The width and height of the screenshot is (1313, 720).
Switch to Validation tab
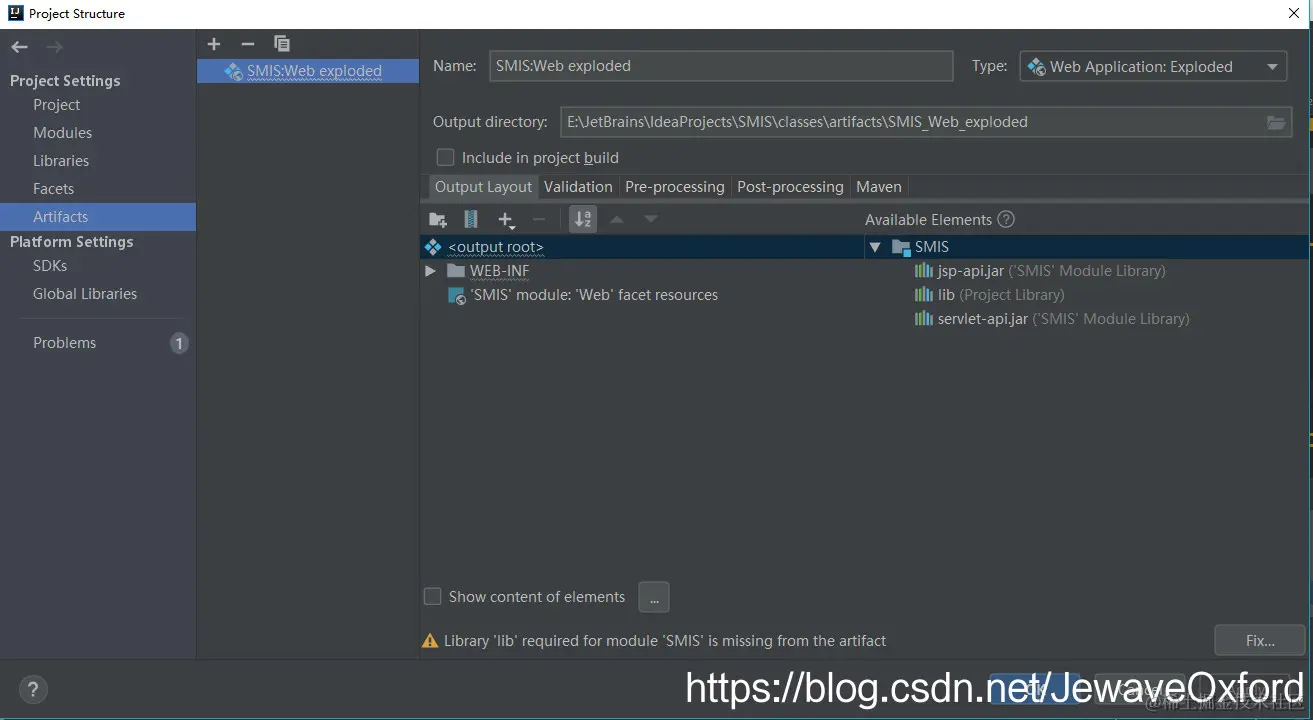pos(578,187)
